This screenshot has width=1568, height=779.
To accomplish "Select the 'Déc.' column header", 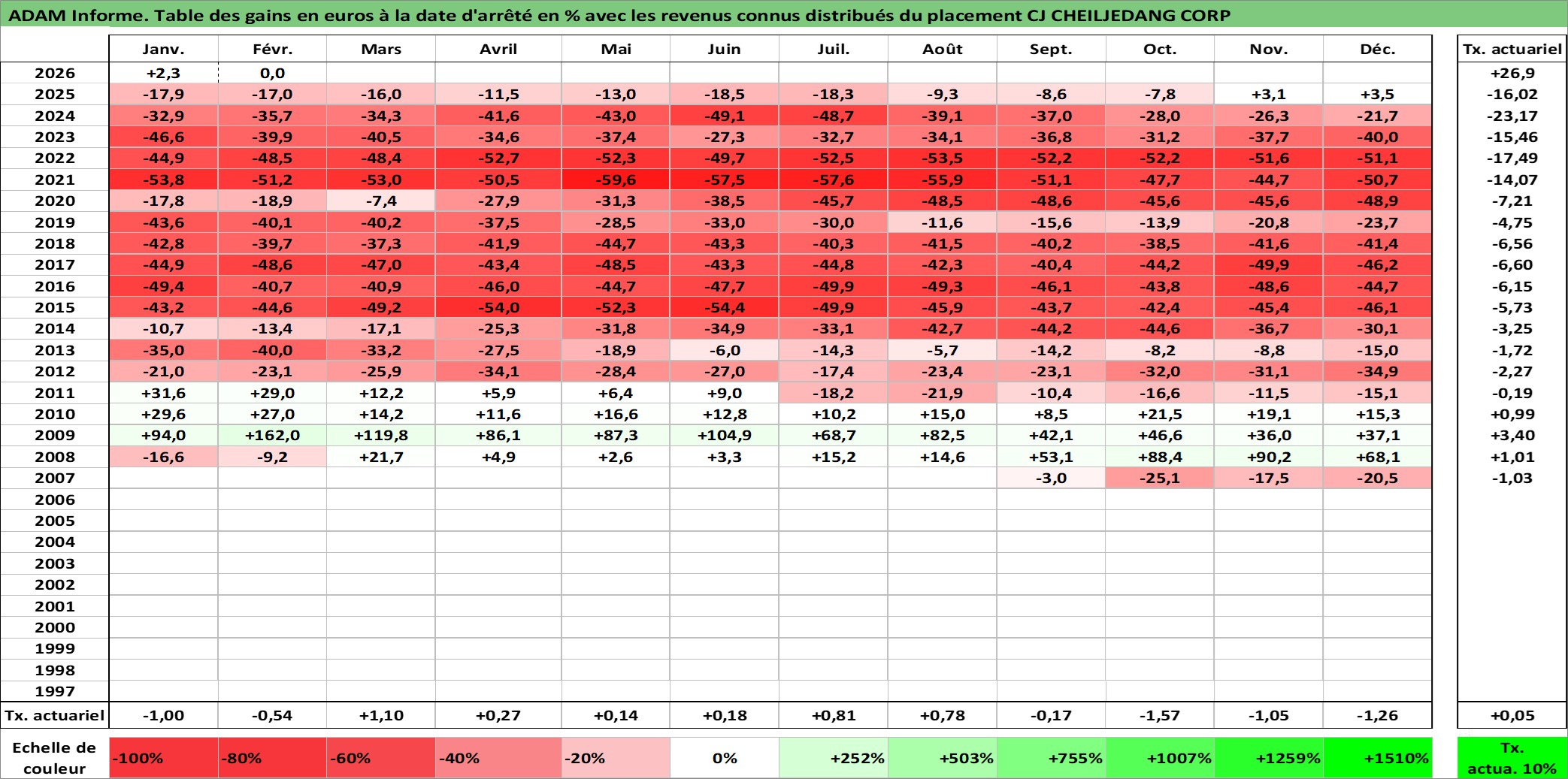I will tap(1378, 49).
